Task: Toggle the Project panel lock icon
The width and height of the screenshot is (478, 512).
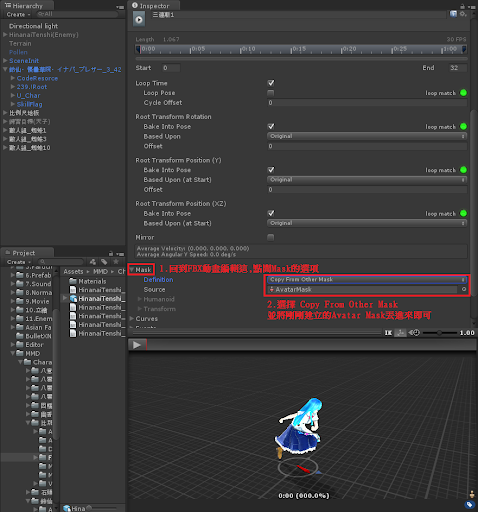Action: click(111, 254)
